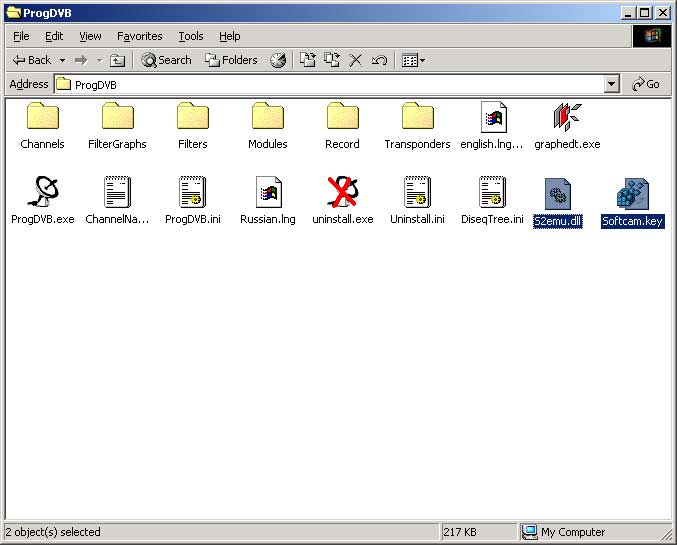Click the Address bar path field
Screen dimensions: 677x545
coord(329,84)
